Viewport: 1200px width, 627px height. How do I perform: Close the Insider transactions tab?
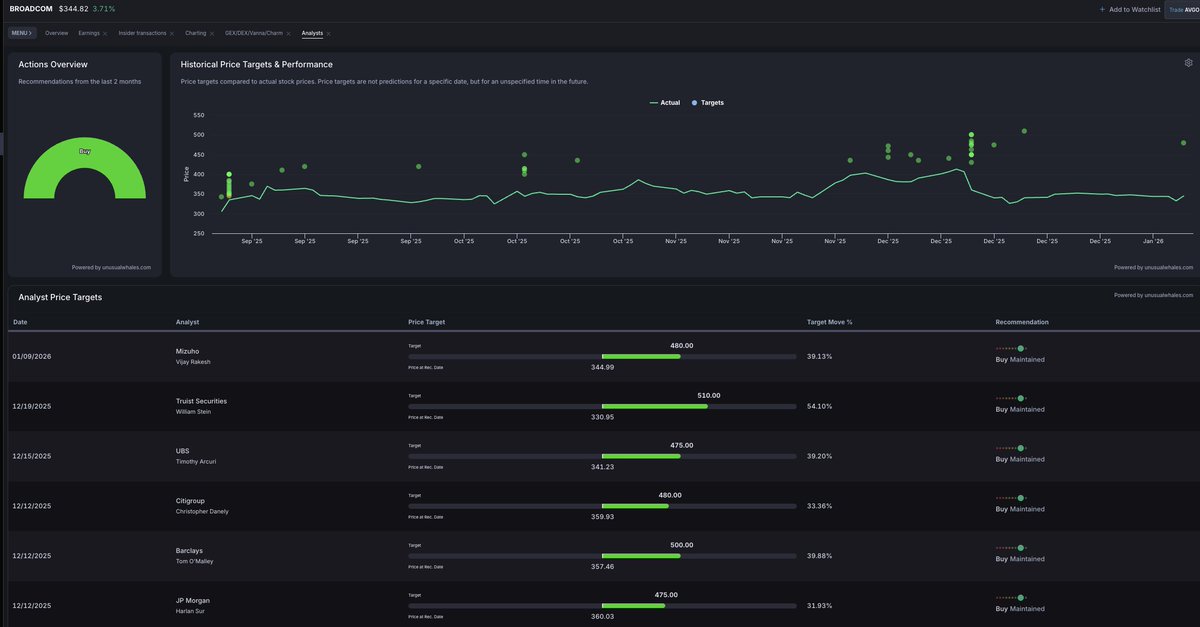point(172,33)
